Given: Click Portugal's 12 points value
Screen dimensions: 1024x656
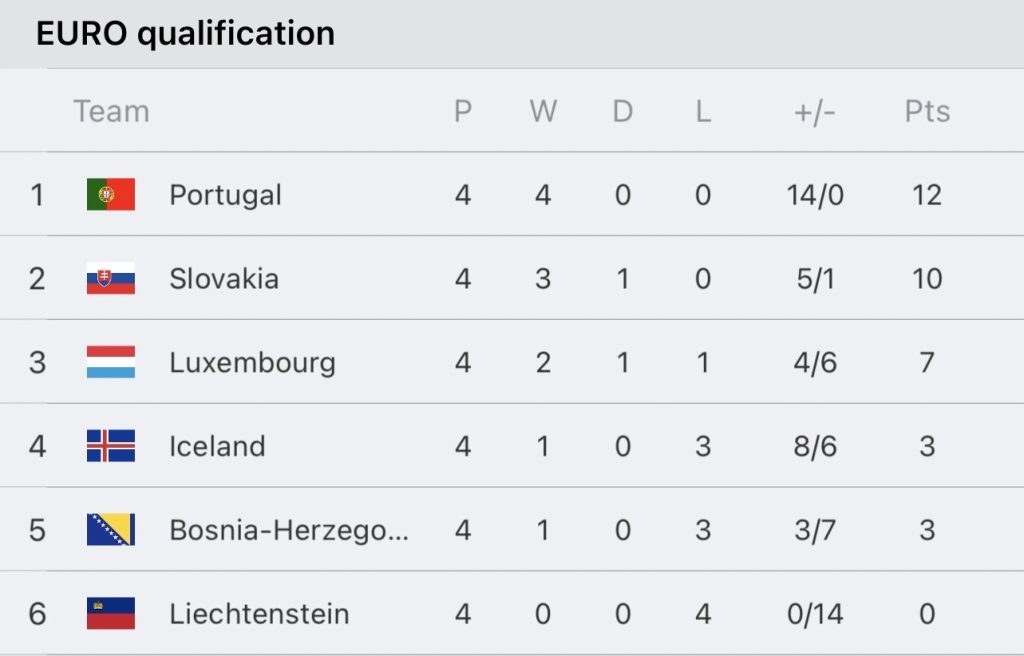Looking at the screenshot, I should (x=927, y=195).
